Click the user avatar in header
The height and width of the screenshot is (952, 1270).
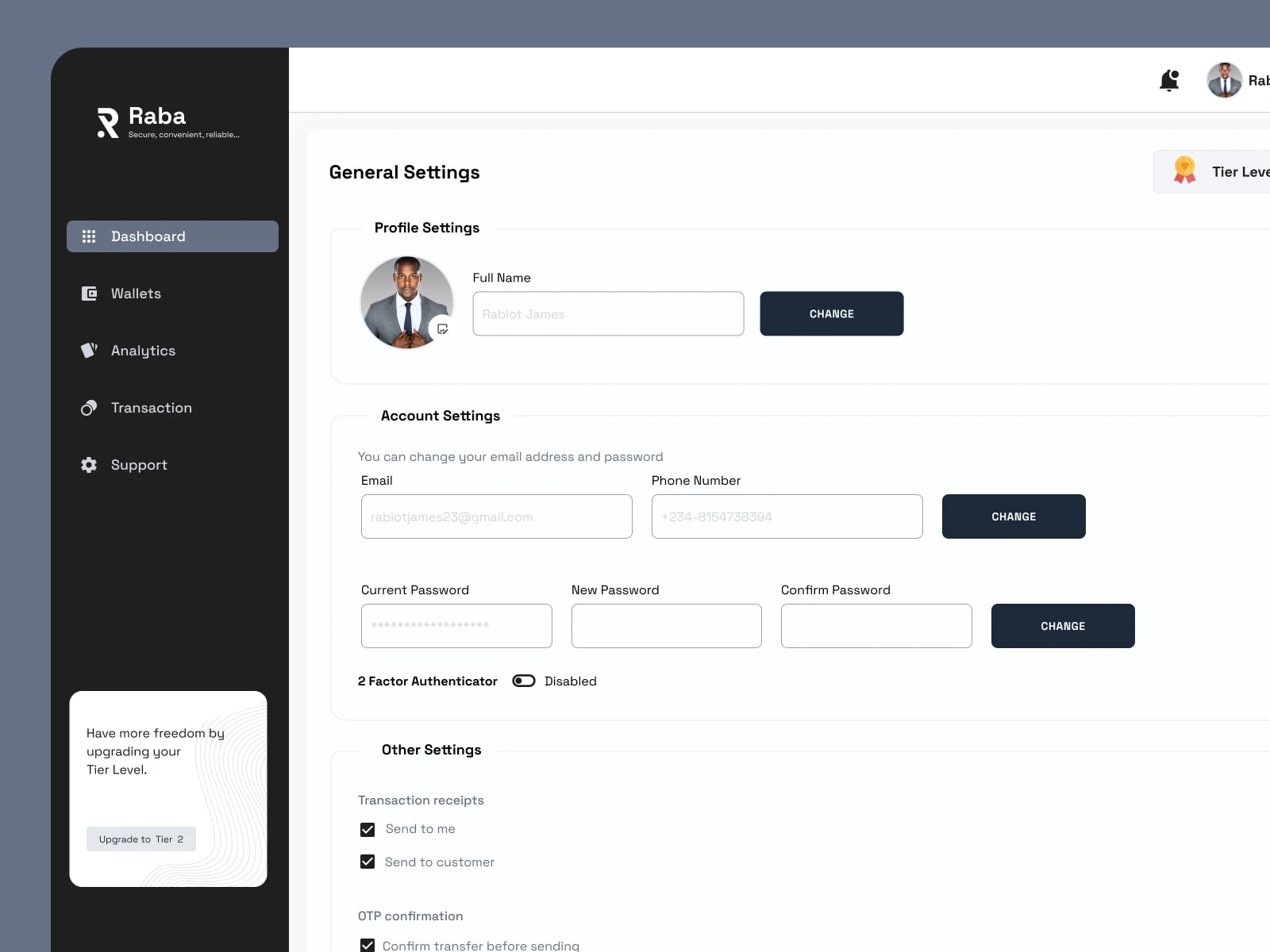pyautogui.click(x=1224, y=80)
